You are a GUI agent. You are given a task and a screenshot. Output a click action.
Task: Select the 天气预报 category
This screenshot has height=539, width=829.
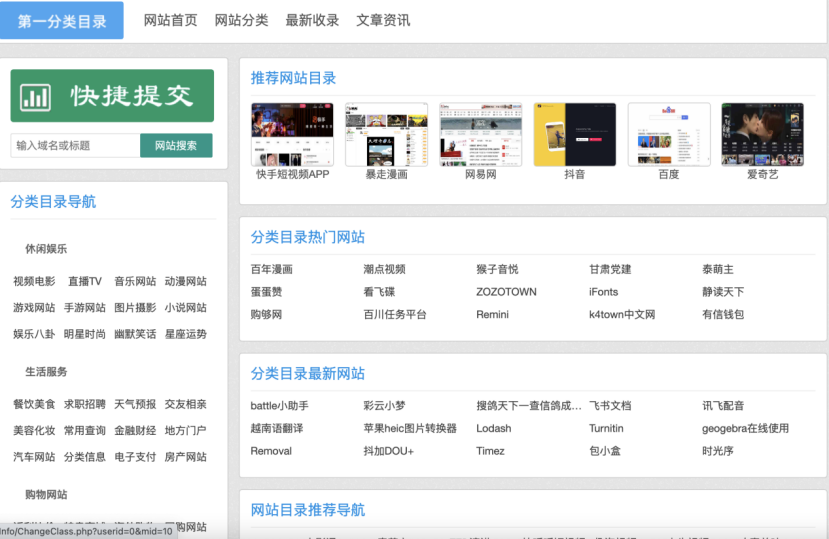135,404
